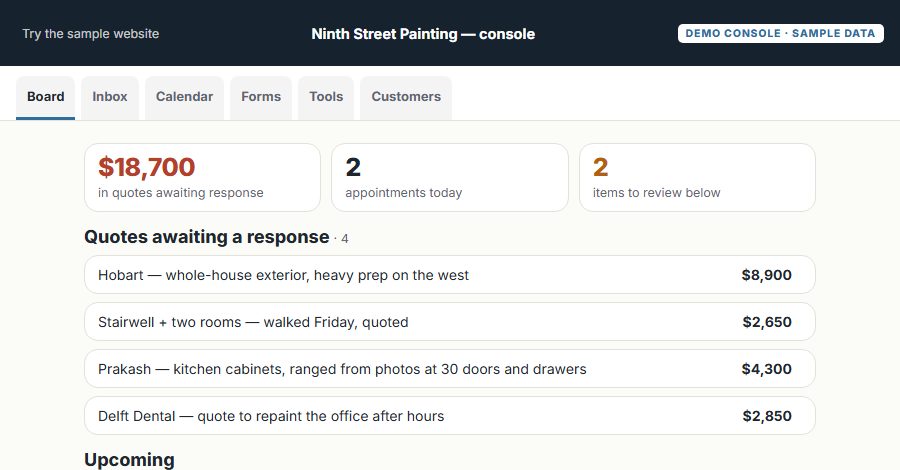Click the $2,650 amount
This screenshot has height=470, width=900.
[x=767, y=322]
